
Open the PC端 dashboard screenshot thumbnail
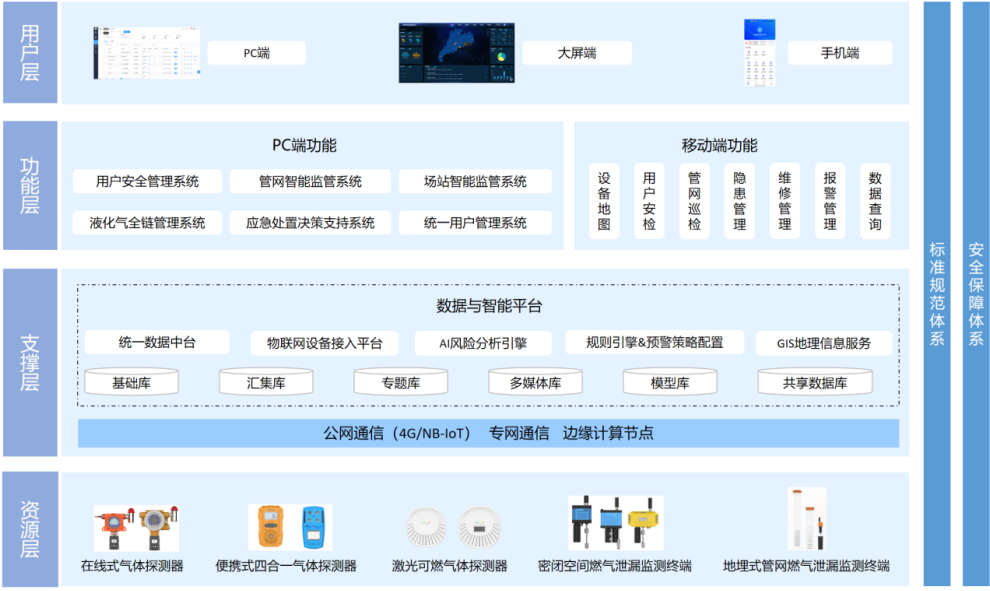tap(146, 53)
